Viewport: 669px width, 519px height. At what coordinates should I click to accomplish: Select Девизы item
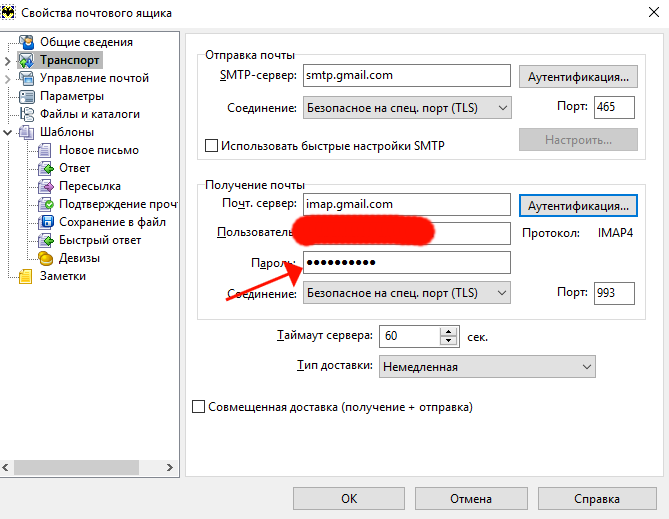(x=79, y=258)
